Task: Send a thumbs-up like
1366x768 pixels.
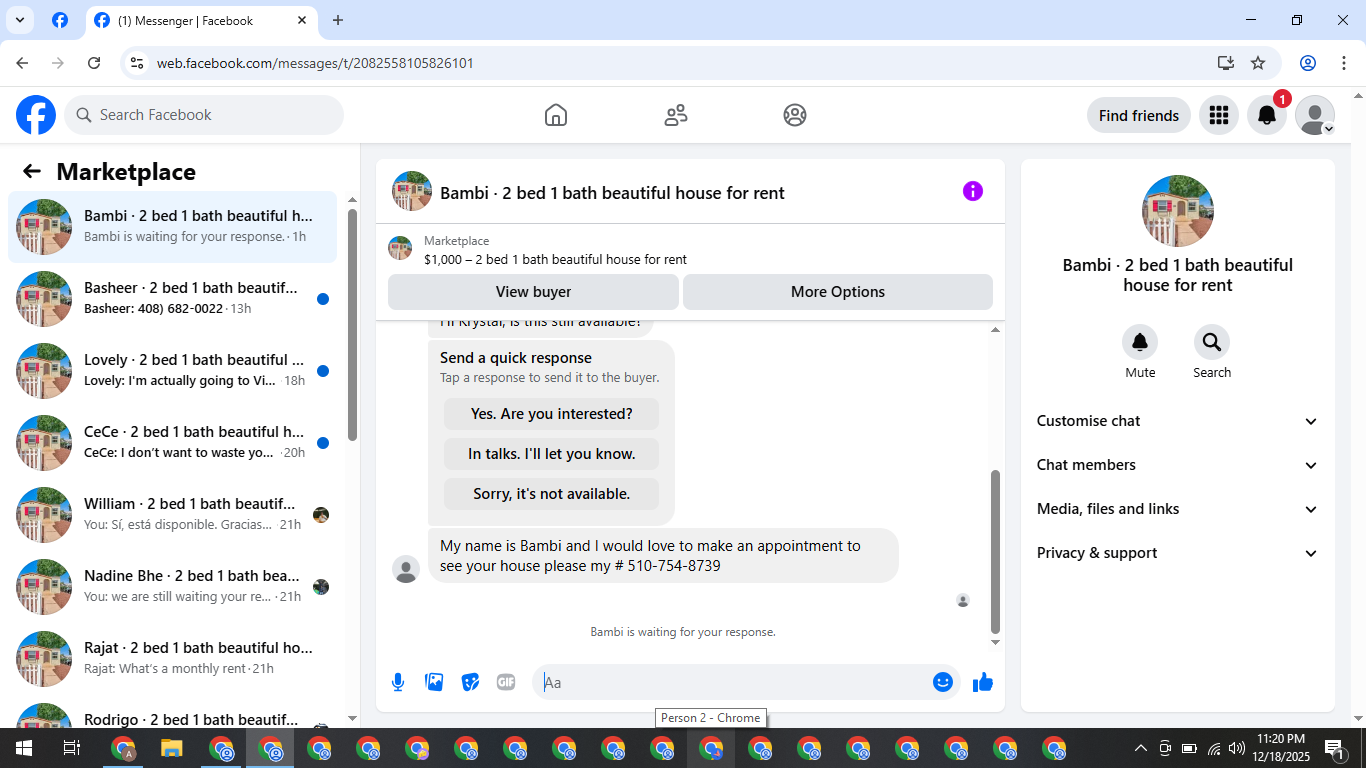Action: [x=983, y=682]
